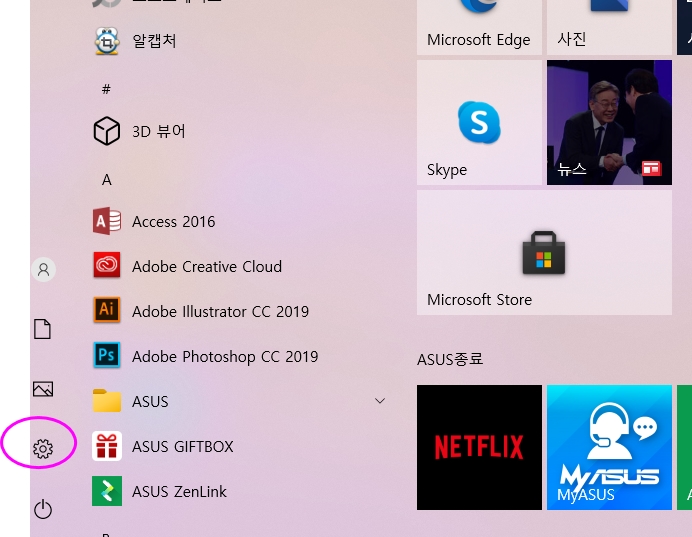Screen dimensions: 692x537
Task: Select the A letter group header
Action: pos(106,180)
